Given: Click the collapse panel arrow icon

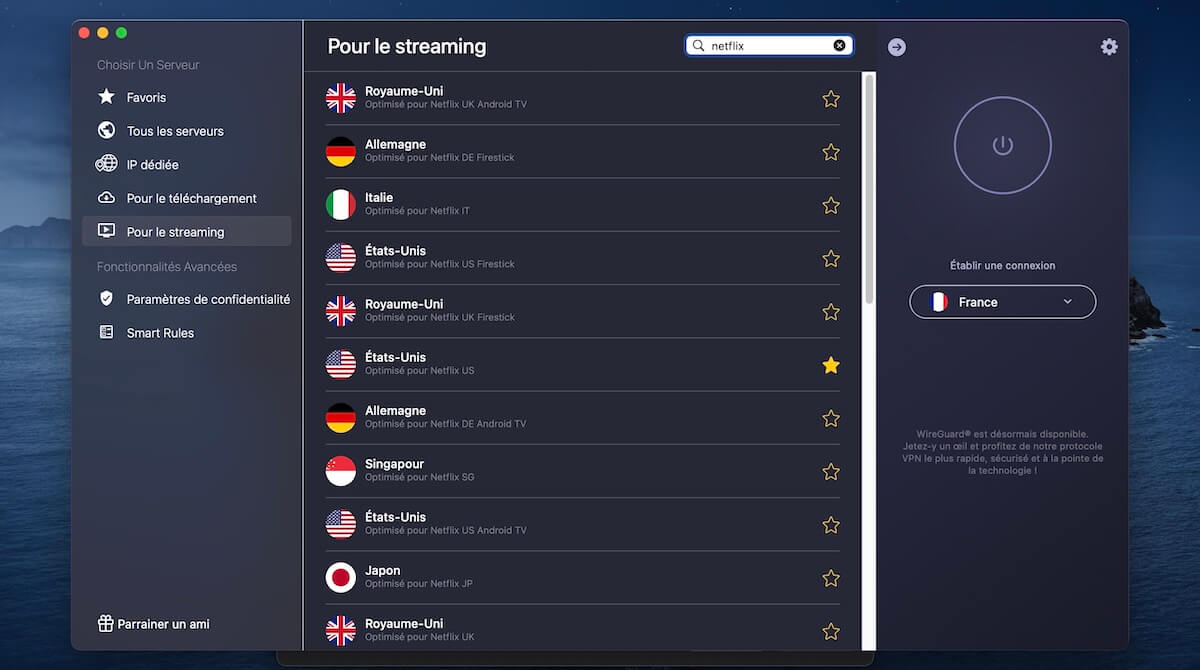Looking at the screenshot, I should (897, 47).
